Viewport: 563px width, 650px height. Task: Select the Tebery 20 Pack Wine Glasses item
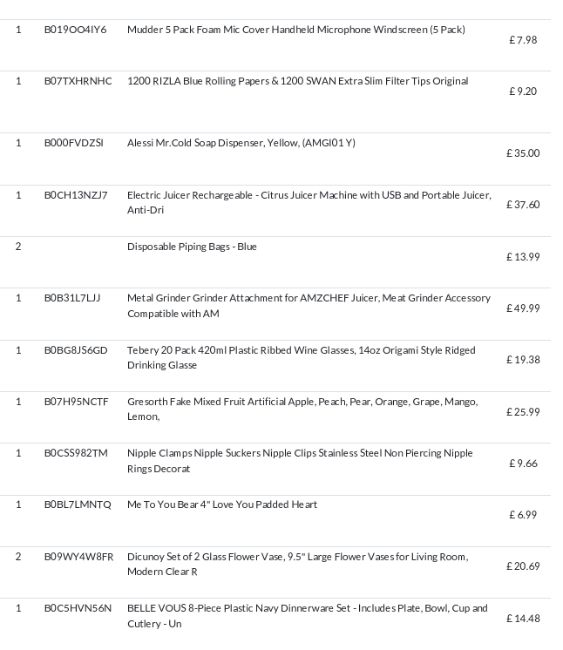point(301,358)
